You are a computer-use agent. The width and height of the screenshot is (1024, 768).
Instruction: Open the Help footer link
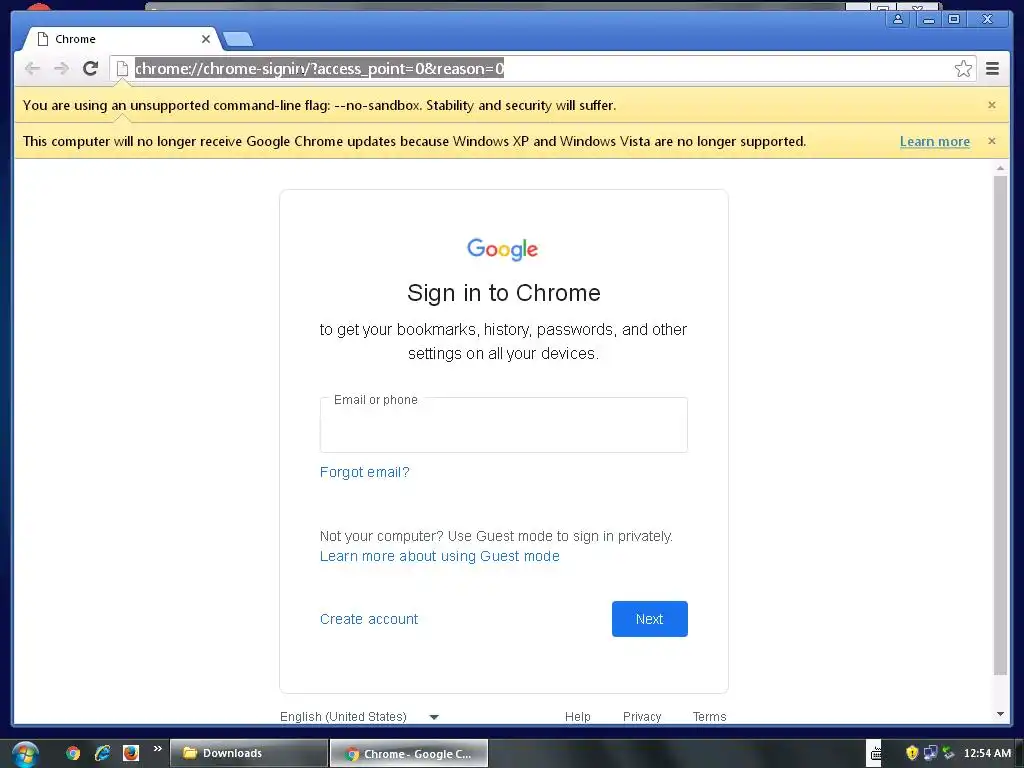pyautogui.click(x=577, y=716)
